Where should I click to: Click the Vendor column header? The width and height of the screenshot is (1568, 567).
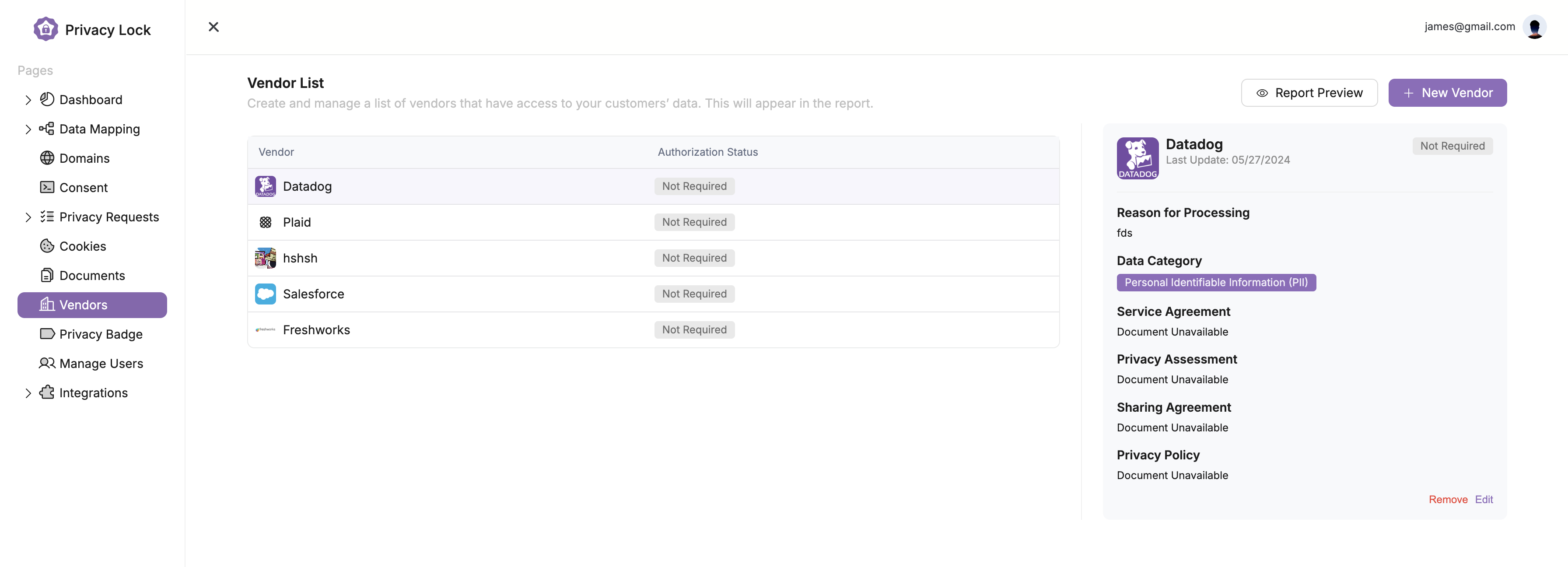point(276,152)
